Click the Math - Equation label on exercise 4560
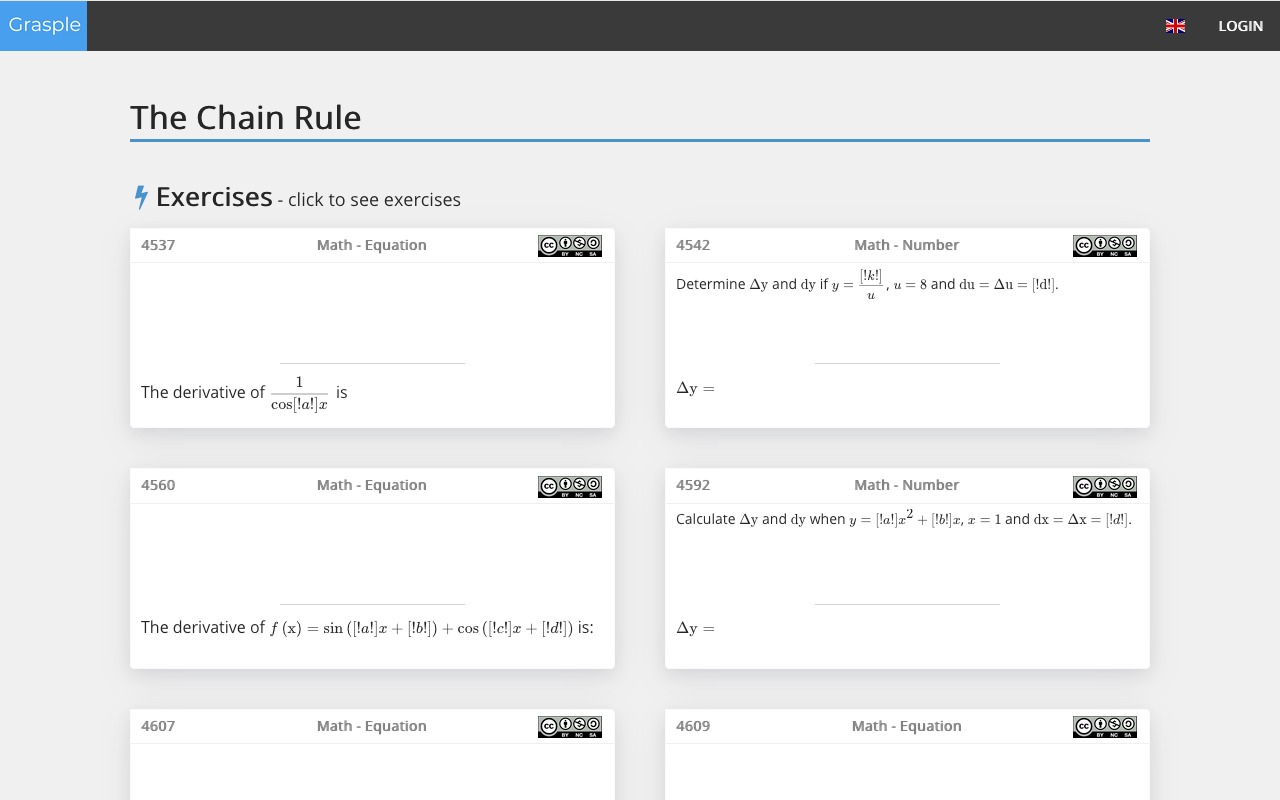The width and height of the screenshot is (1280, 800). [371, 485]
